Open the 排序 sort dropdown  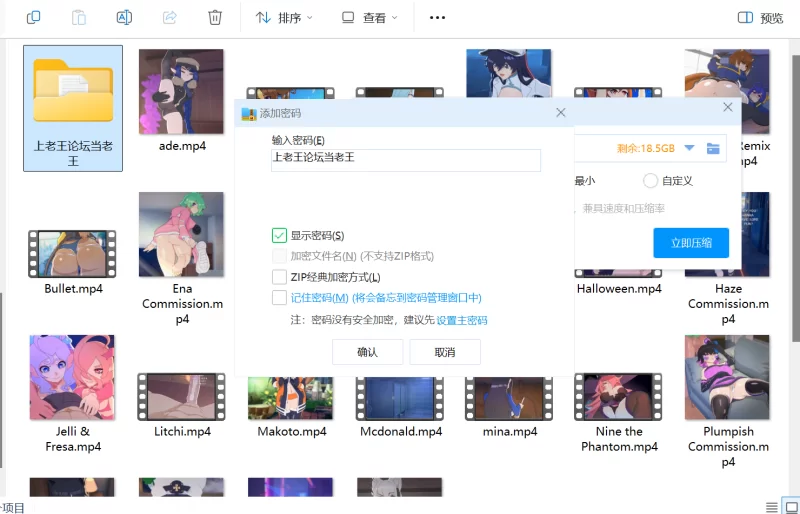[x=284, y=18]
